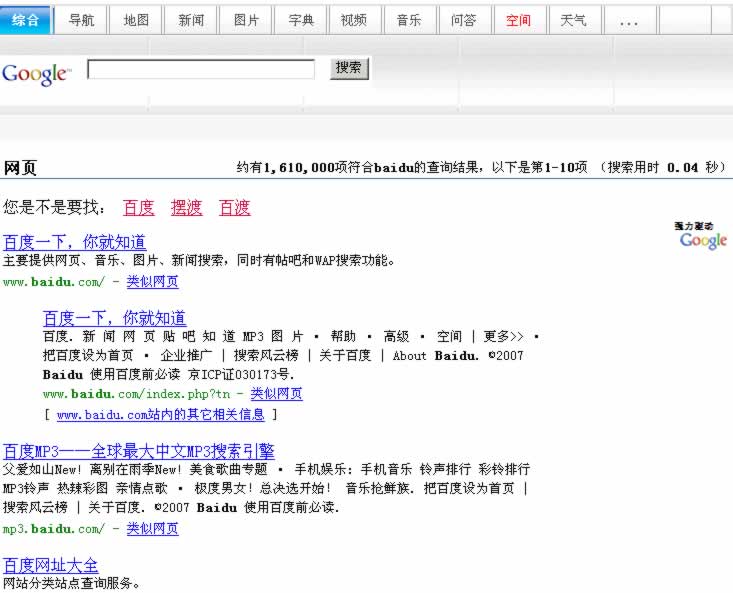The height and width of the screenshot is (593, 733).
Task: Open indented result 百度一下，你就知道
Action: point(115,318)
